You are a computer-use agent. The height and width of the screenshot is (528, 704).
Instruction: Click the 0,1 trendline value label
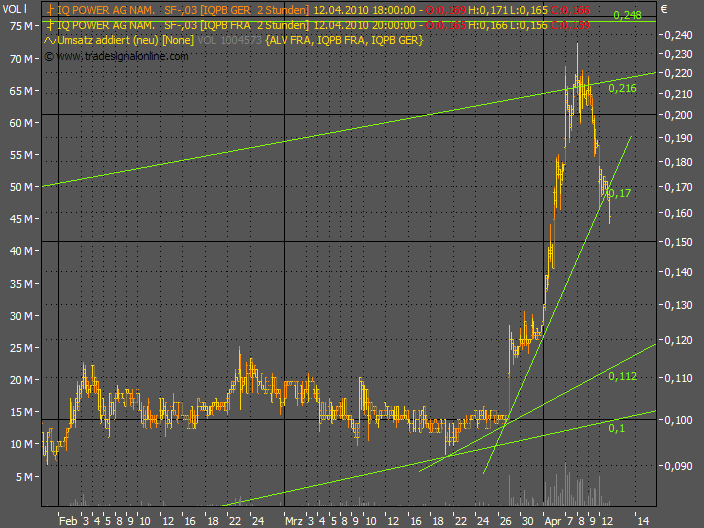(x=616, y=427)
